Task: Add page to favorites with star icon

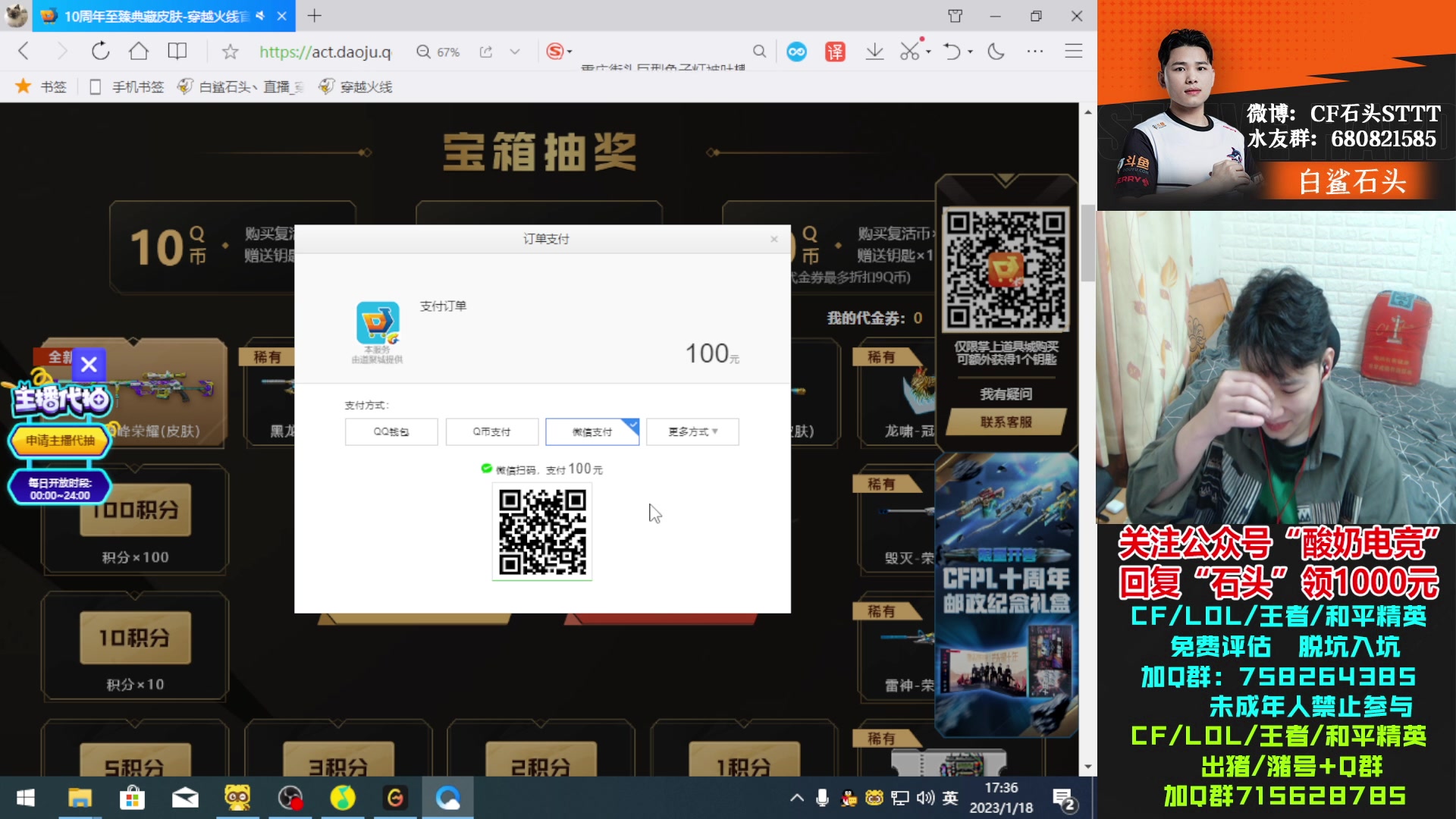Action: 231,52
